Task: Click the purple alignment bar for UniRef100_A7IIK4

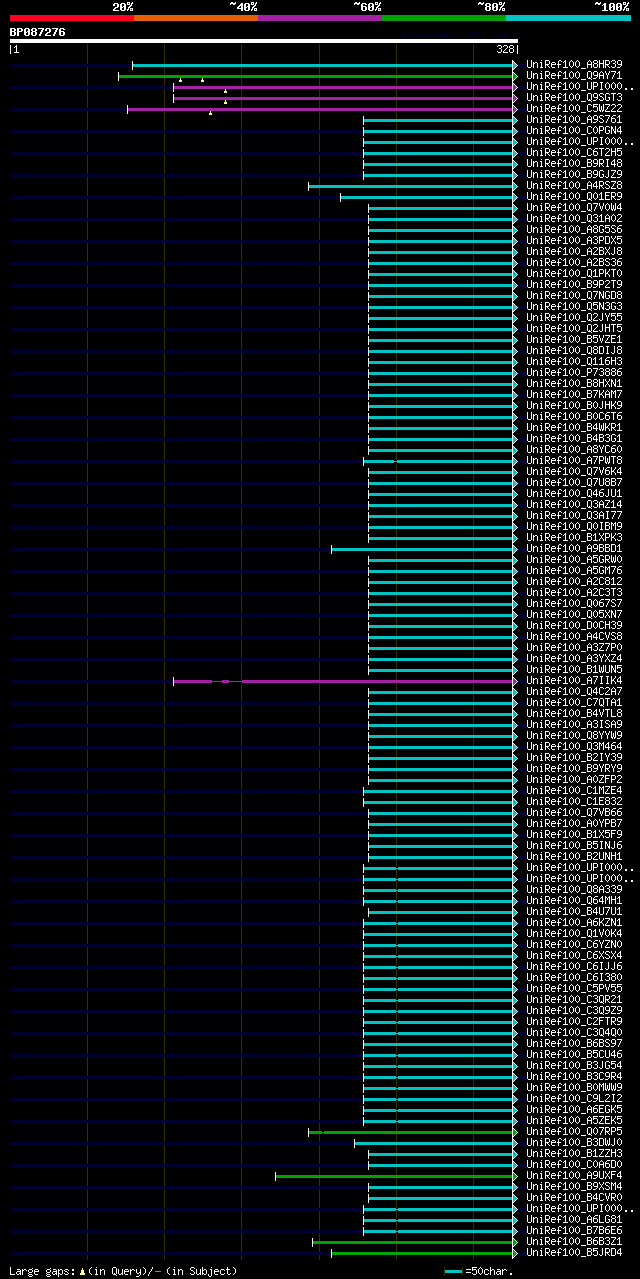Action: pyautogui.click(x=345, y=681)
